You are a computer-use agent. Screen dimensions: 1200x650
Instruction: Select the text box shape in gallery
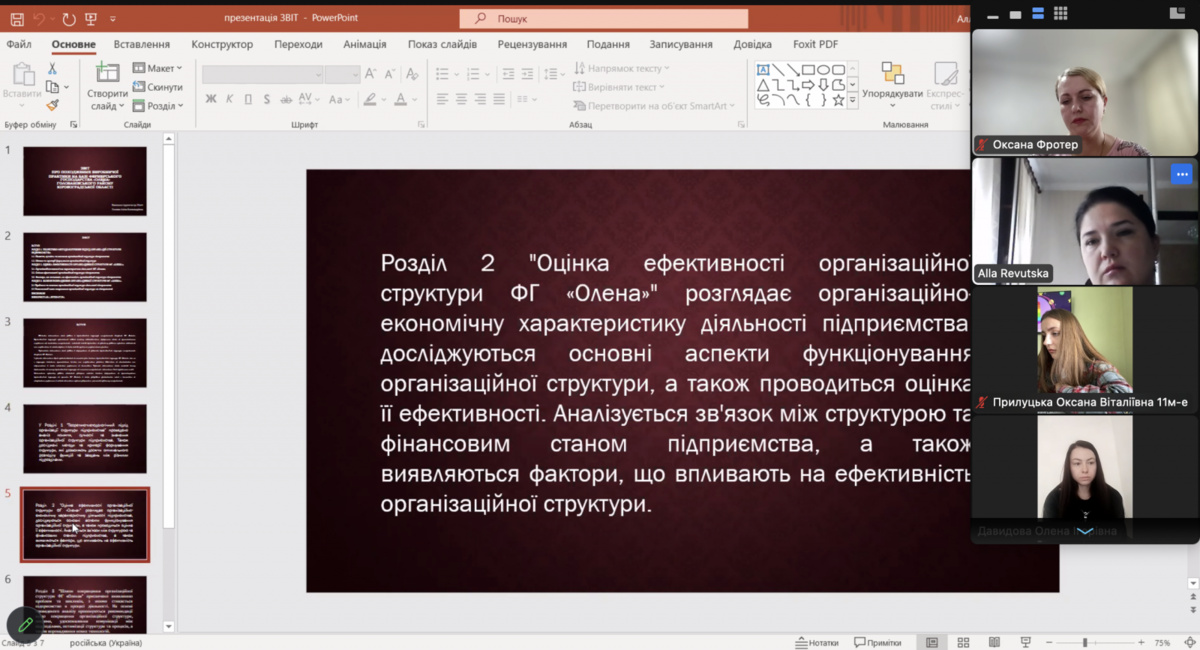(763, 70)
